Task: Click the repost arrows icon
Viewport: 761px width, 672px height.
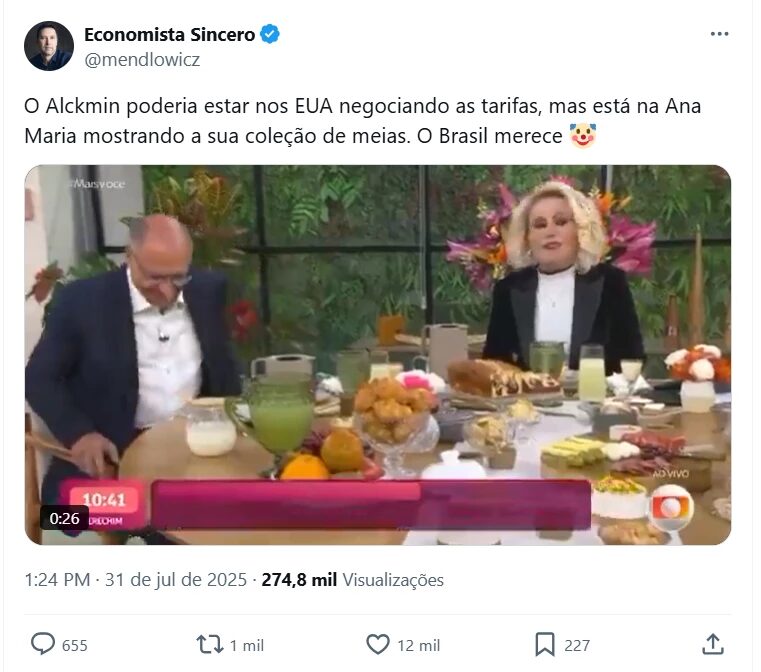Action: click(x=210, y=645)
